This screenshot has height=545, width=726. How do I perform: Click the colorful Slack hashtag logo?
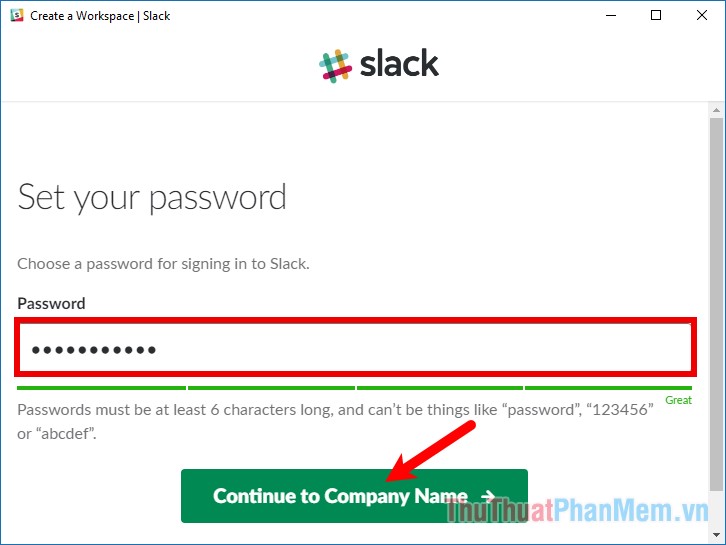(x=335, y=66)
